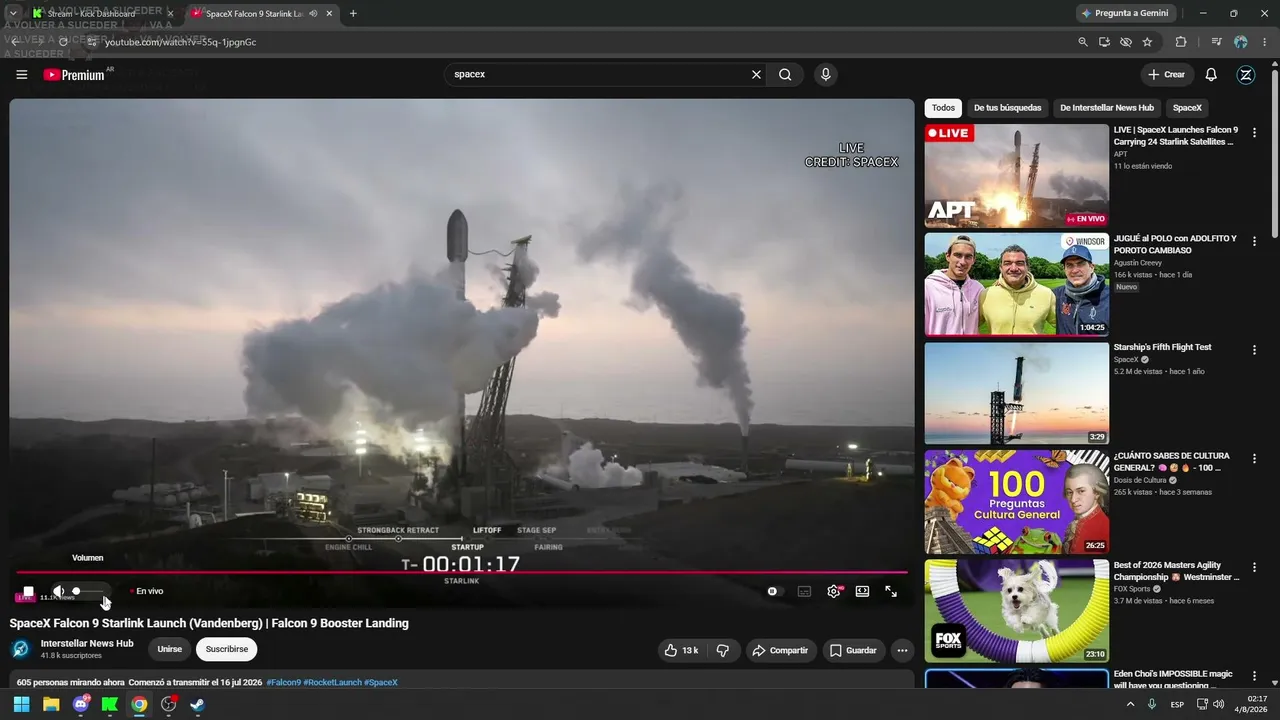This screenshot has height=720, width=1280.
Task: Select the SpaceX Falcon 9 Starlink browser tab
Action: [x=263, y=14]
